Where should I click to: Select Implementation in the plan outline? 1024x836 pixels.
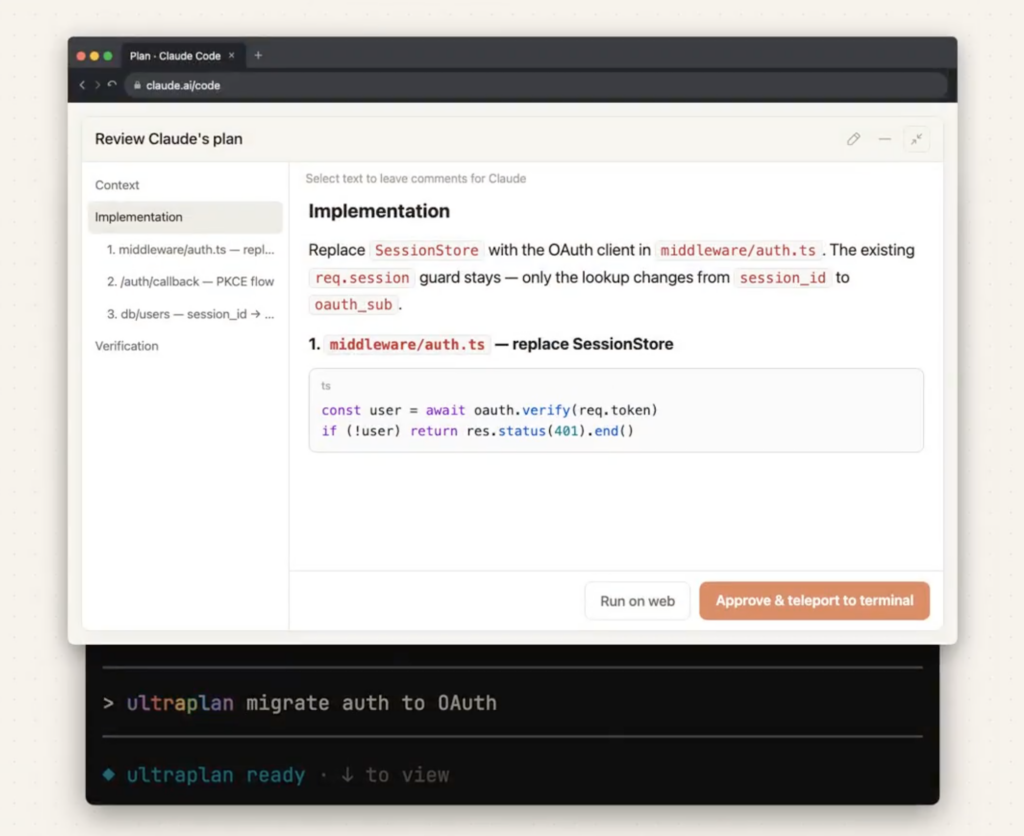click(139, 217)
